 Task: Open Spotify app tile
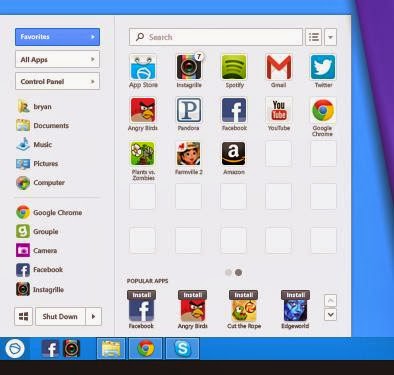click(234, 67)
